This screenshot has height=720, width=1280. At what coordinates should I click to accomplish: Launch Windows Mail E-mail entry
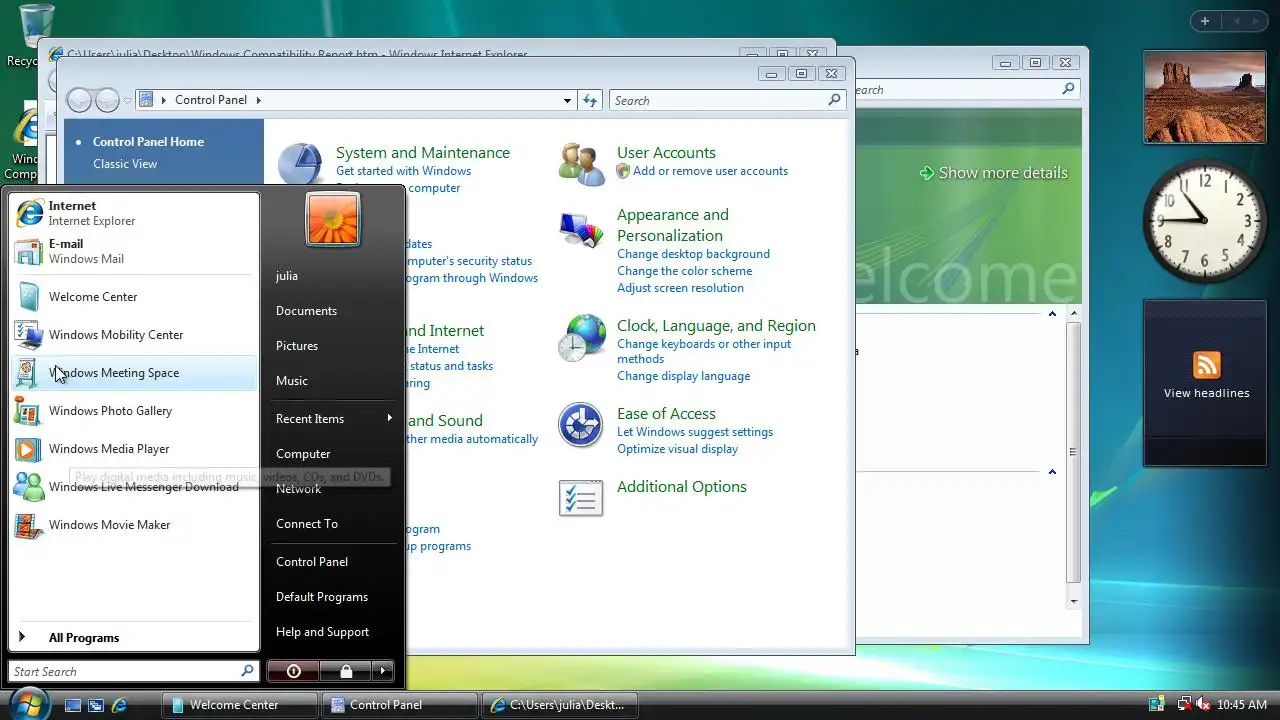(x=133, y=251)
